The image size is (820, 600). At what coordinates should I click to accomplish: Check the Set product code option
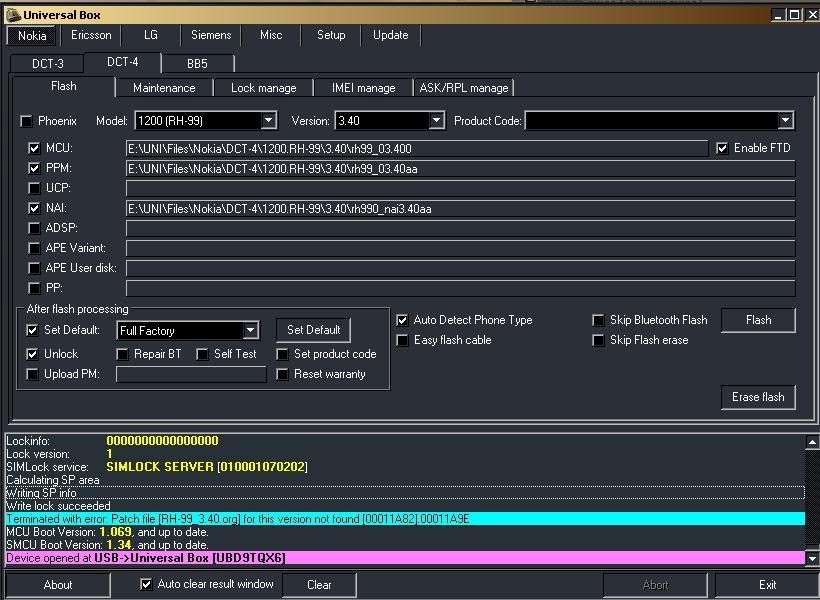tap(282, 355)
